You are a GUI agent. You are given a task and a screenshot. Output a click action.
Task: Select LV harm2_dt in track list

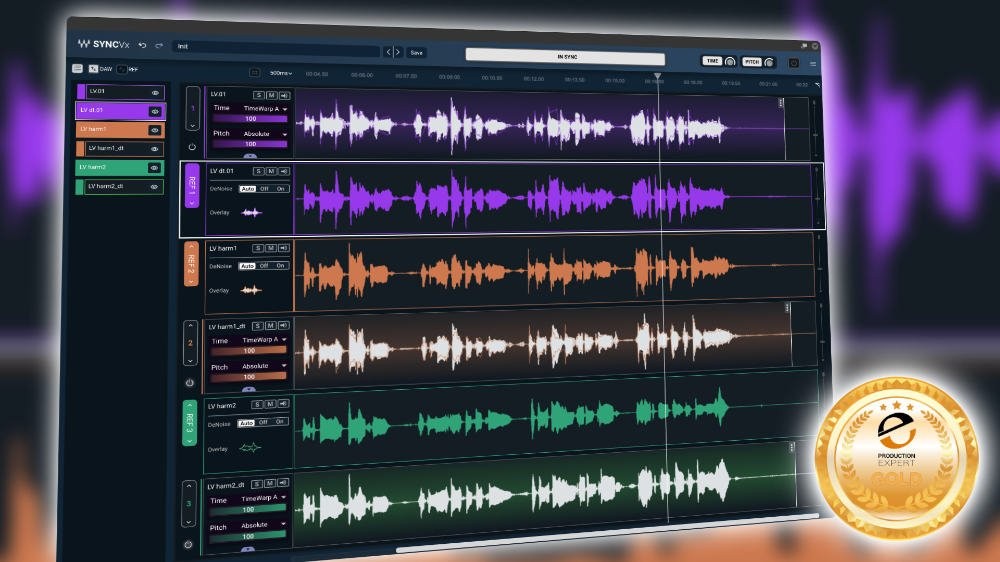click(119, 187)
